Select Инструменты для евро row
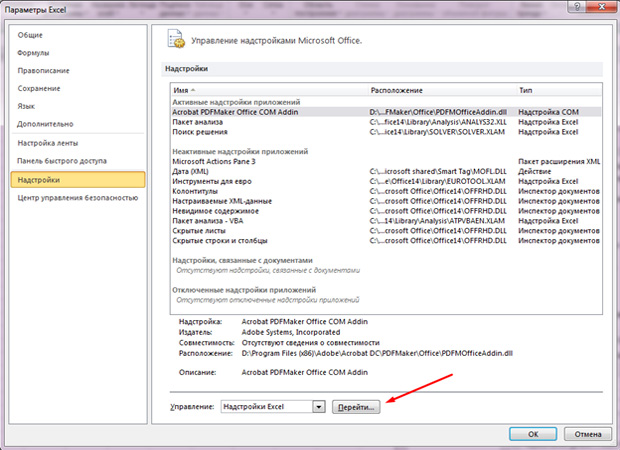Image resolution: width=620 pixels, height=450 pixels. [386, 182]
